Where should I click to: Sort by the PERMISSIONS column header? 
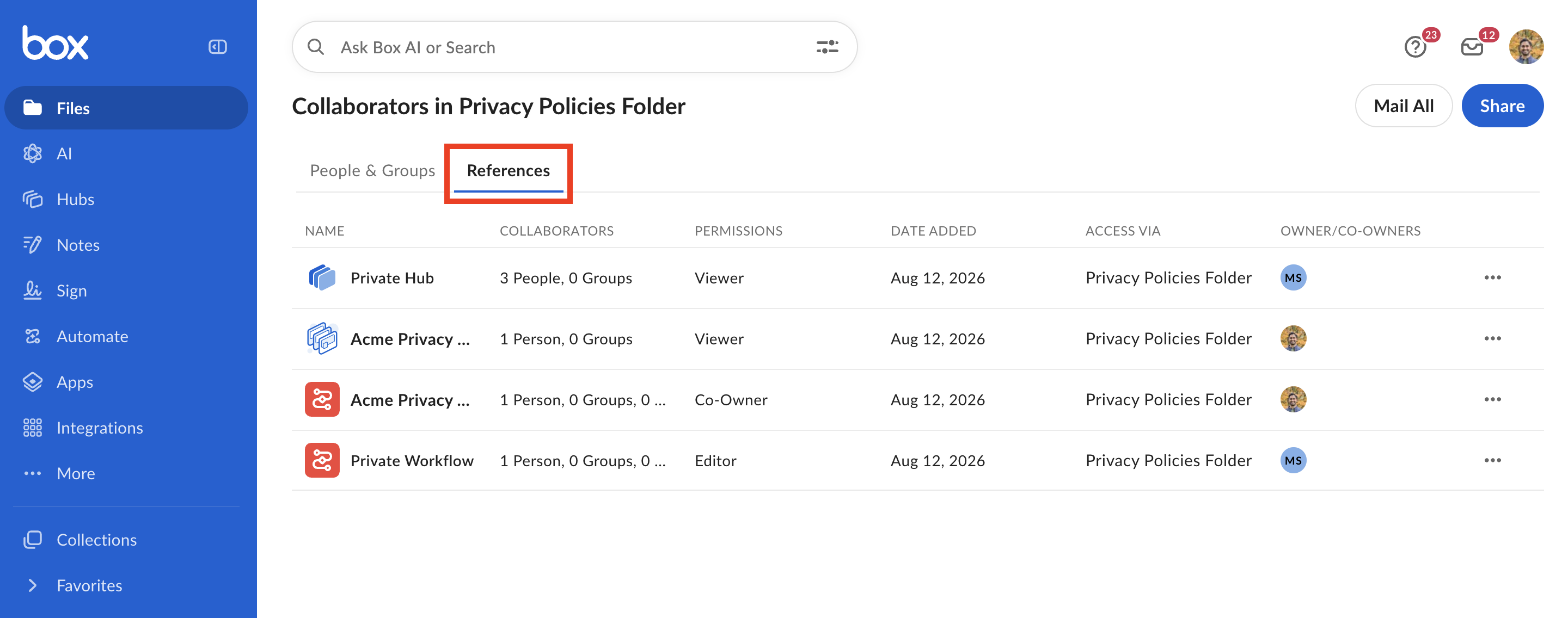click(738, 231)
